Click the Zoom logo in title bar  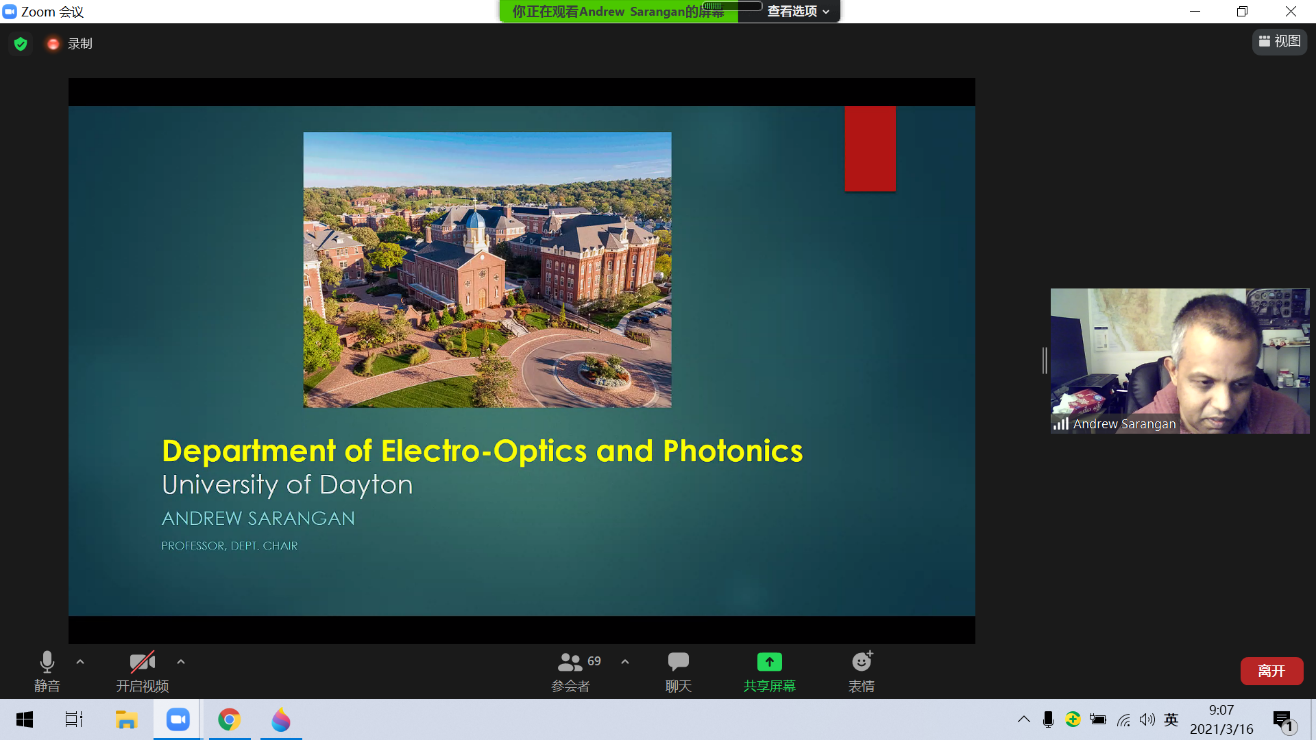coord(10,12)
